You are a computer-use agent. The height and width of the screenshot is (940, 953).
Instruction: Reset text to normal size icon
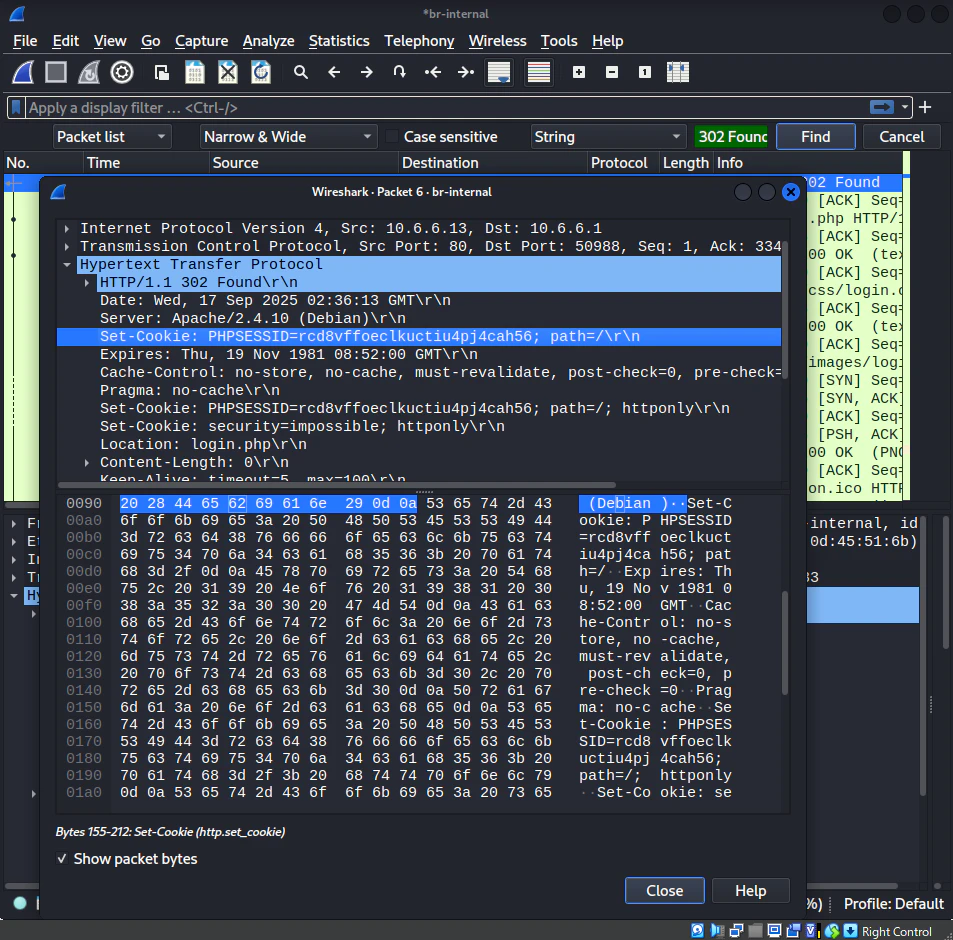point(645,72)
